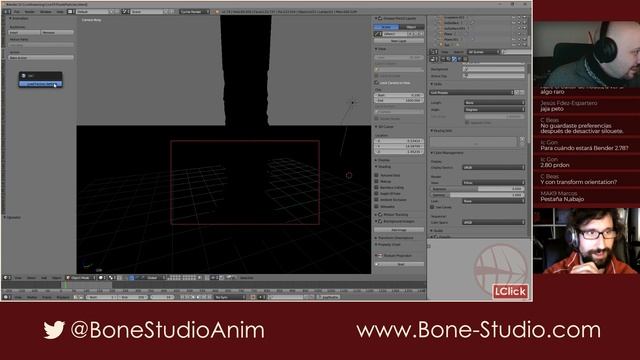640x360 pixels.
Task: Click the Bake Action button
Action: click(x=41, y=58)
